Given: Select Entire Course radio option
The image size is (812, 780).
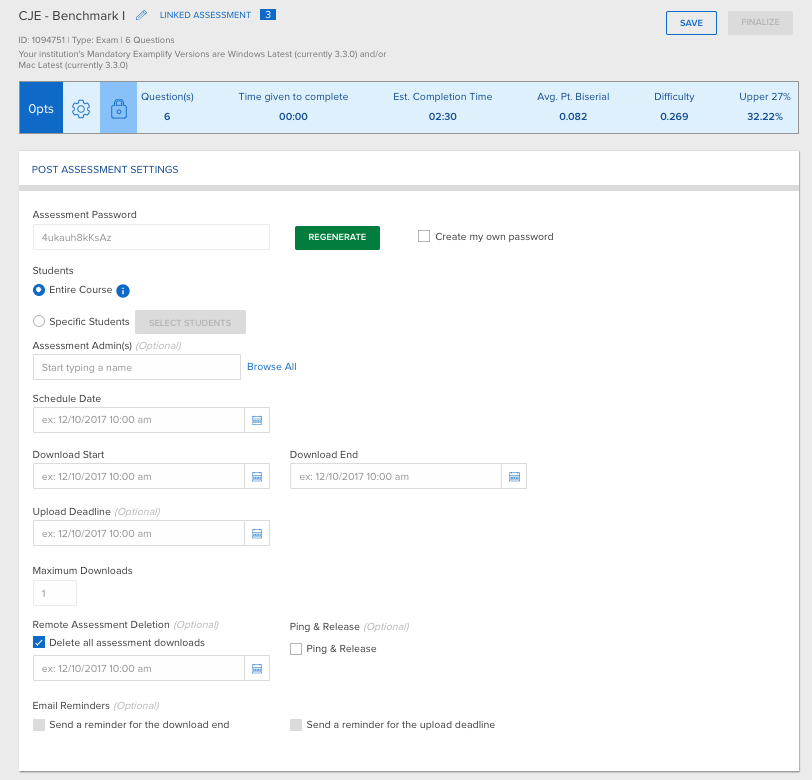Looking at the screenshot, I should pos(39,290).
